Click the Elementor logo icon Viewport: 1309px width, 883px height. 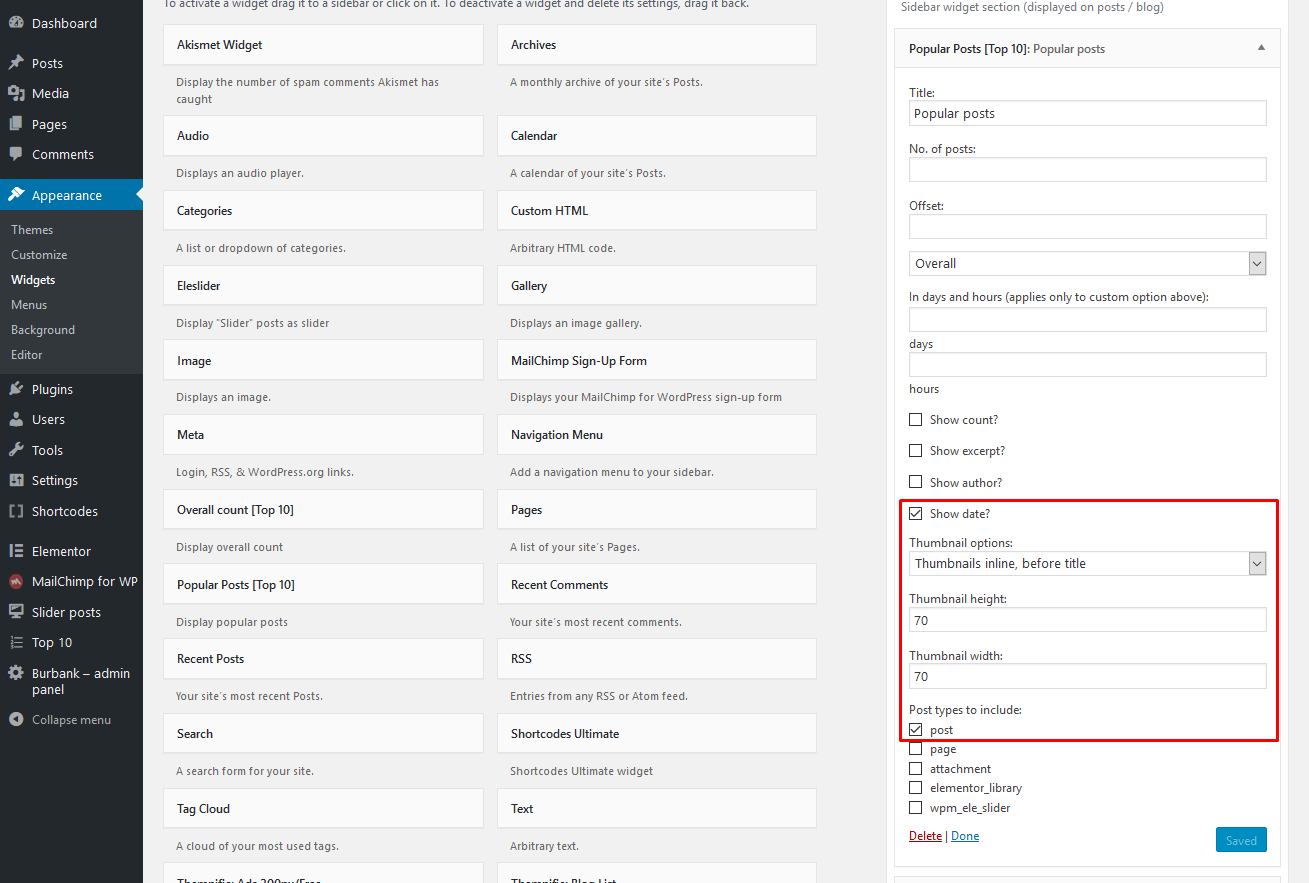(x=16, y=551)
